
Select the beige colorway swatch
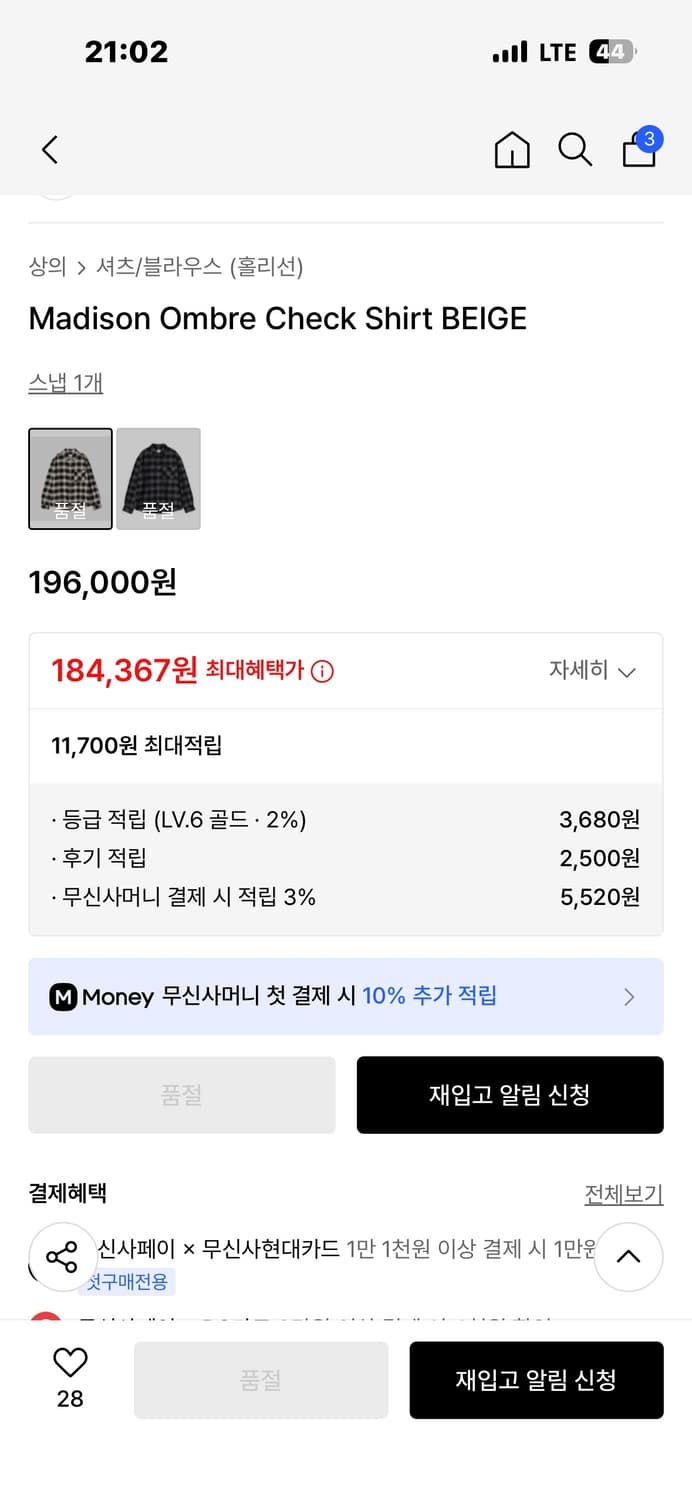(x=70, y=478)
